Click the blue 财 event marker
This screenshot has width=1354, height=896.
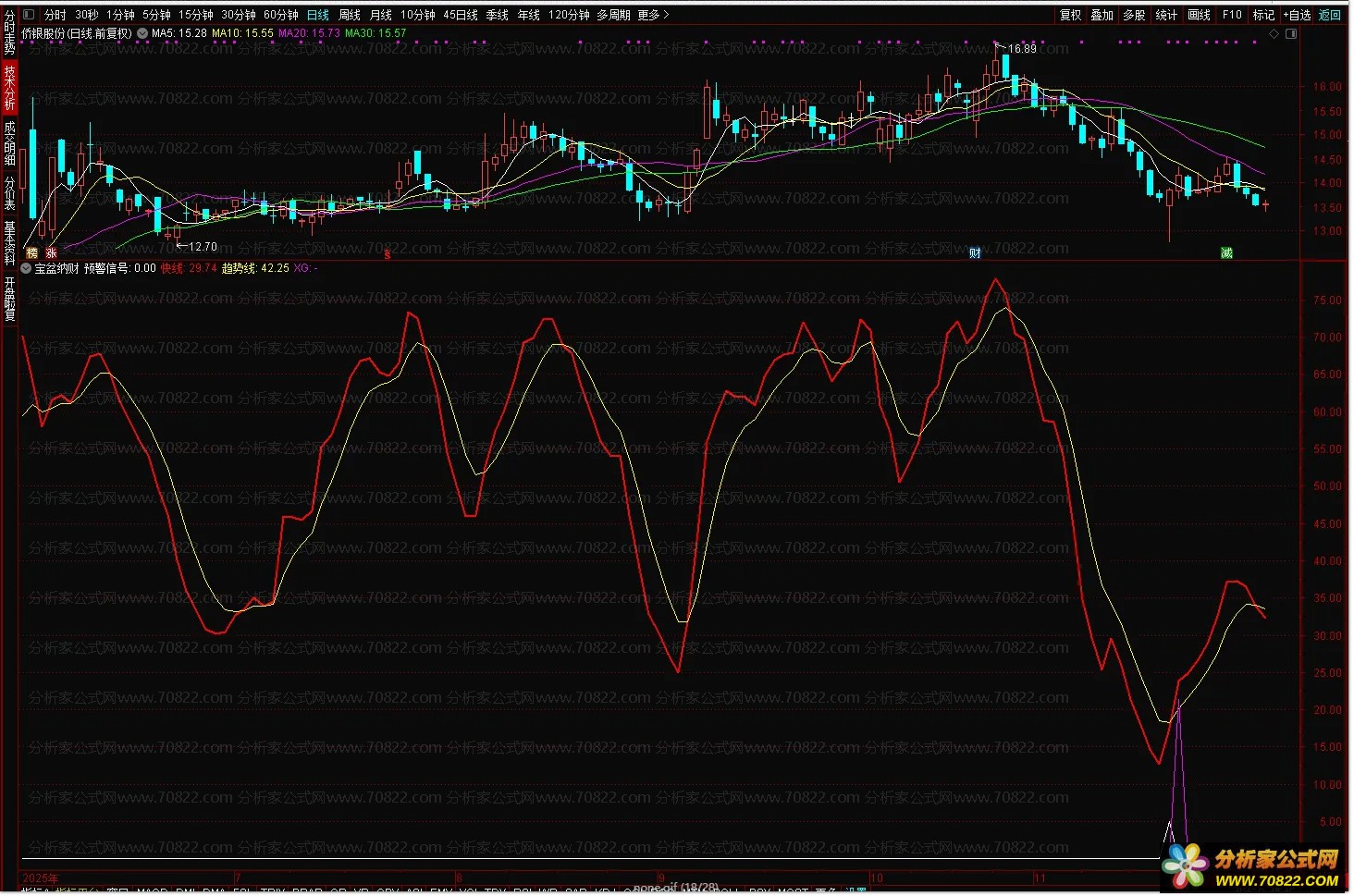[x=975, y=252]
